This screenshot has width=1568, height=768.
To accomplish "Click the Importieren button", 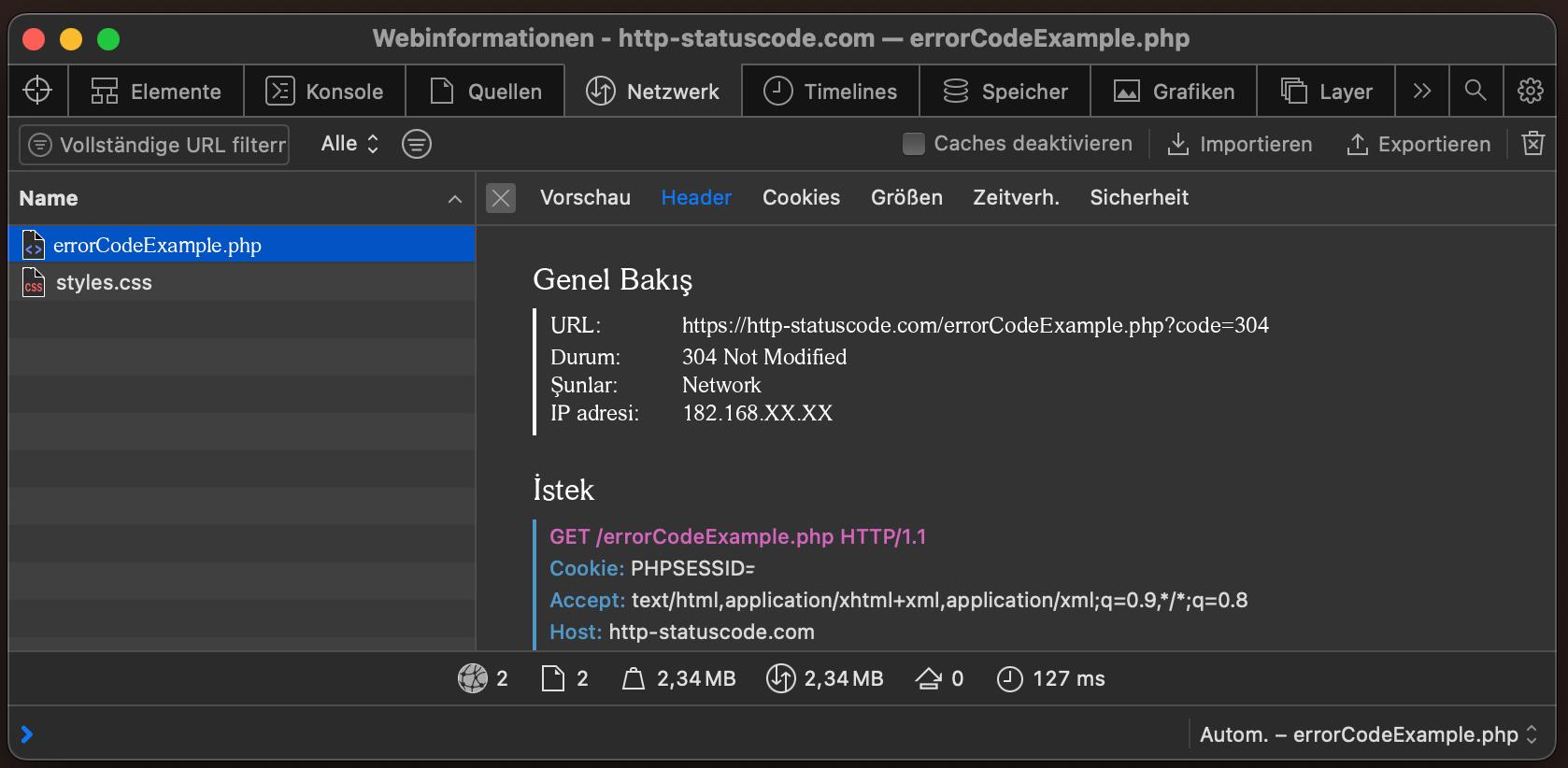I will click(x=1240, y=144).
